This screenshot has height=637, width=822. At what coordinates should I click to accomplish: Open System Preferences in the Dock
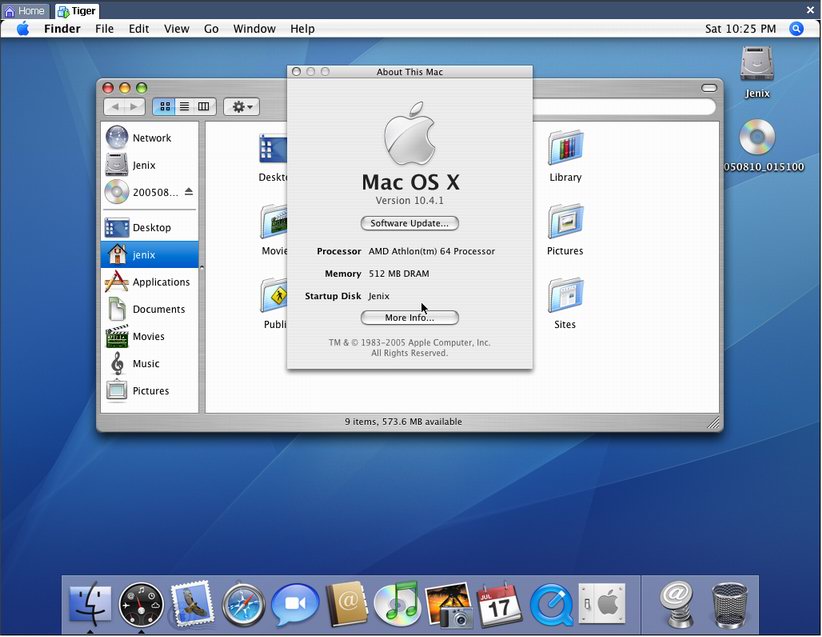tap(602, 603)
